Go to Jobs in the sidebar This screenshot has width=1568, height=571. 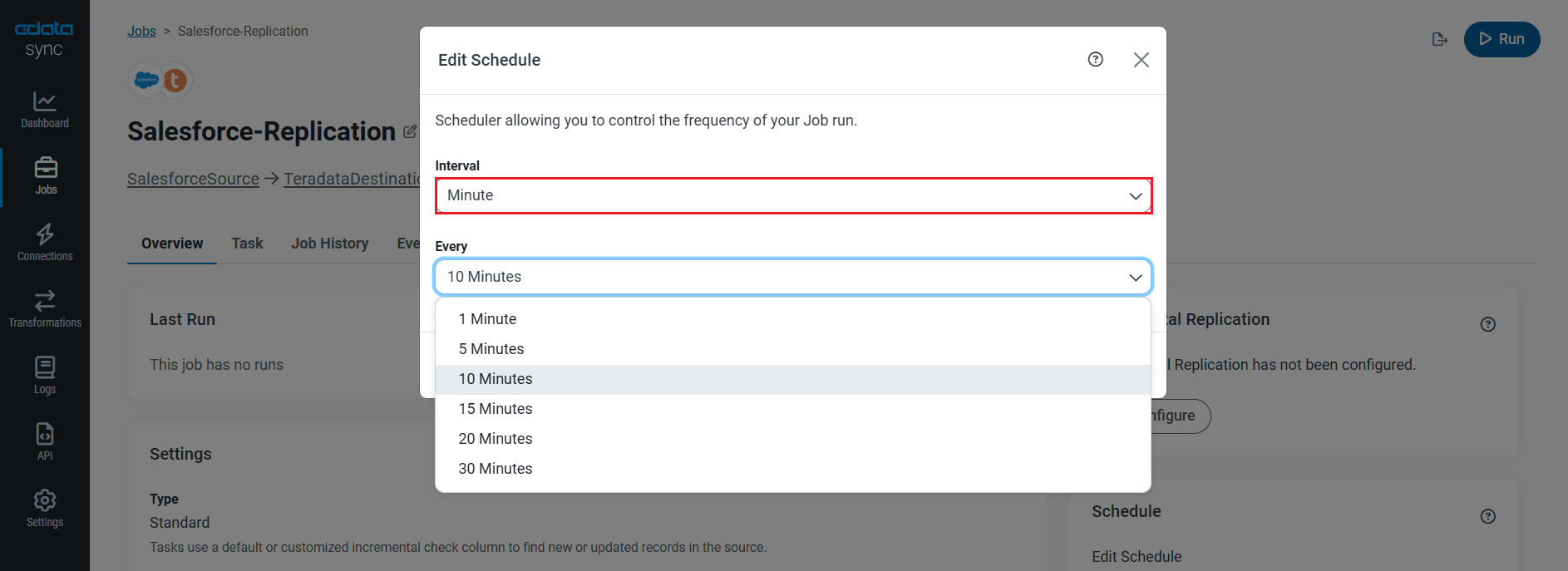(x=46, y=175)
